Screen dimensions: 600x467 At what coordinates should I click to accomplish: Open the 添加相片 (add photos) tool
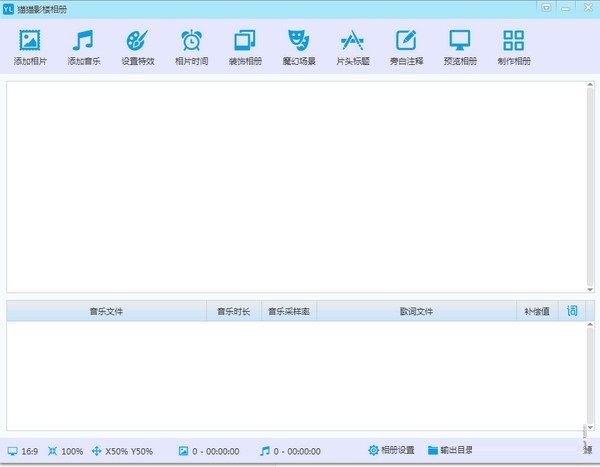pos(30,47)
